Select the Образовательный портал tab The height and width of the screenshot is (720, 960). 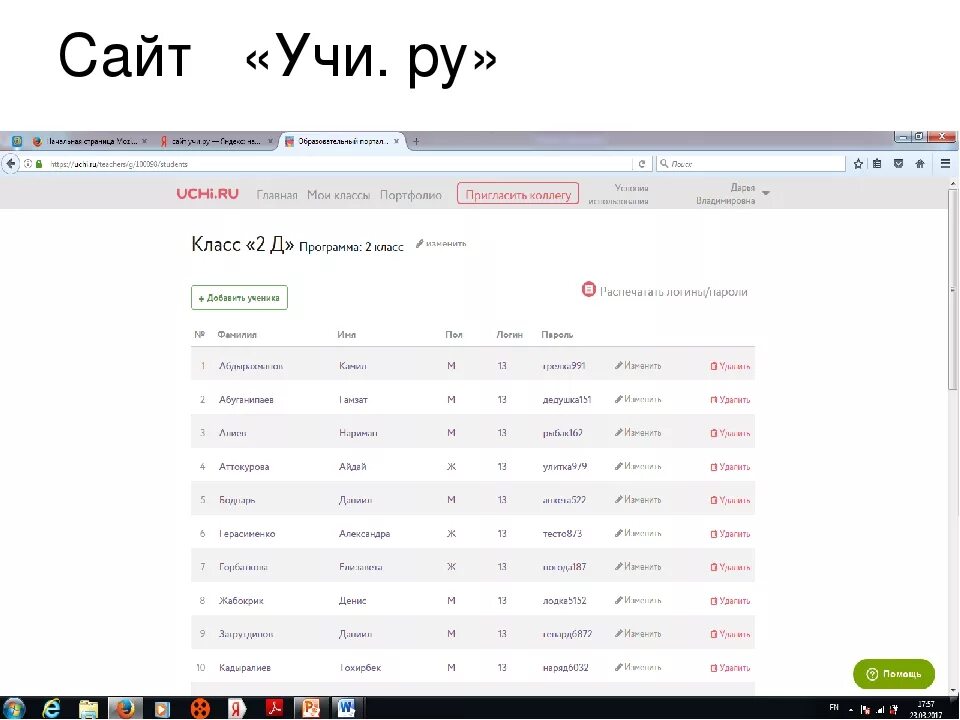[342, 141]
